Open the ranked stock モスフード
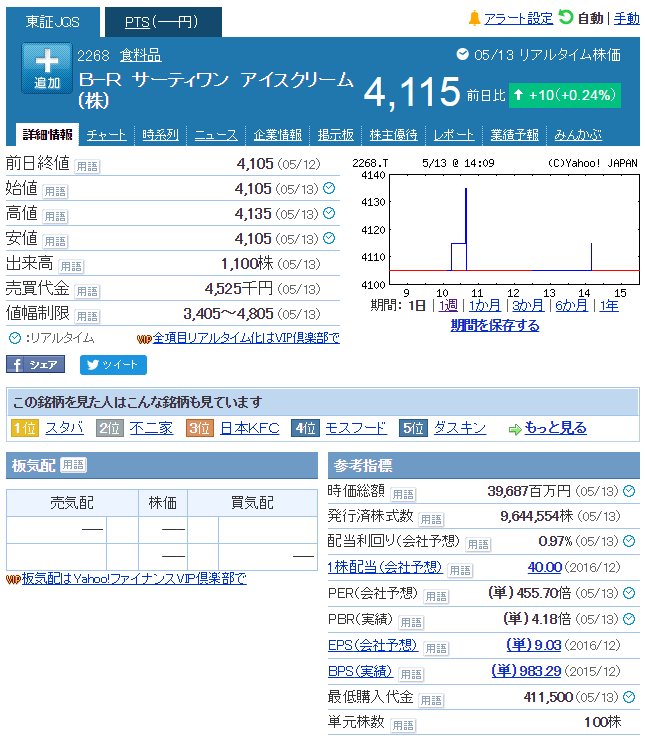645x740 pixels. (356, 428)
